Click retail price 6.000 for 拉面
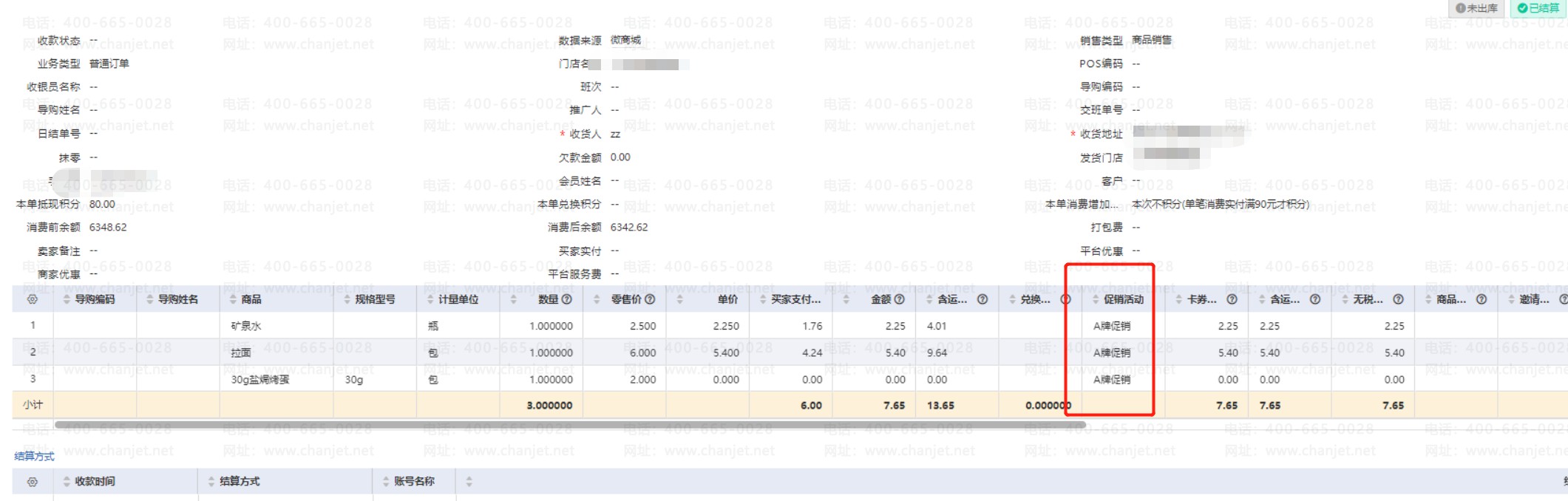This screenshot has width=1568, height=501. click(642, 352)
